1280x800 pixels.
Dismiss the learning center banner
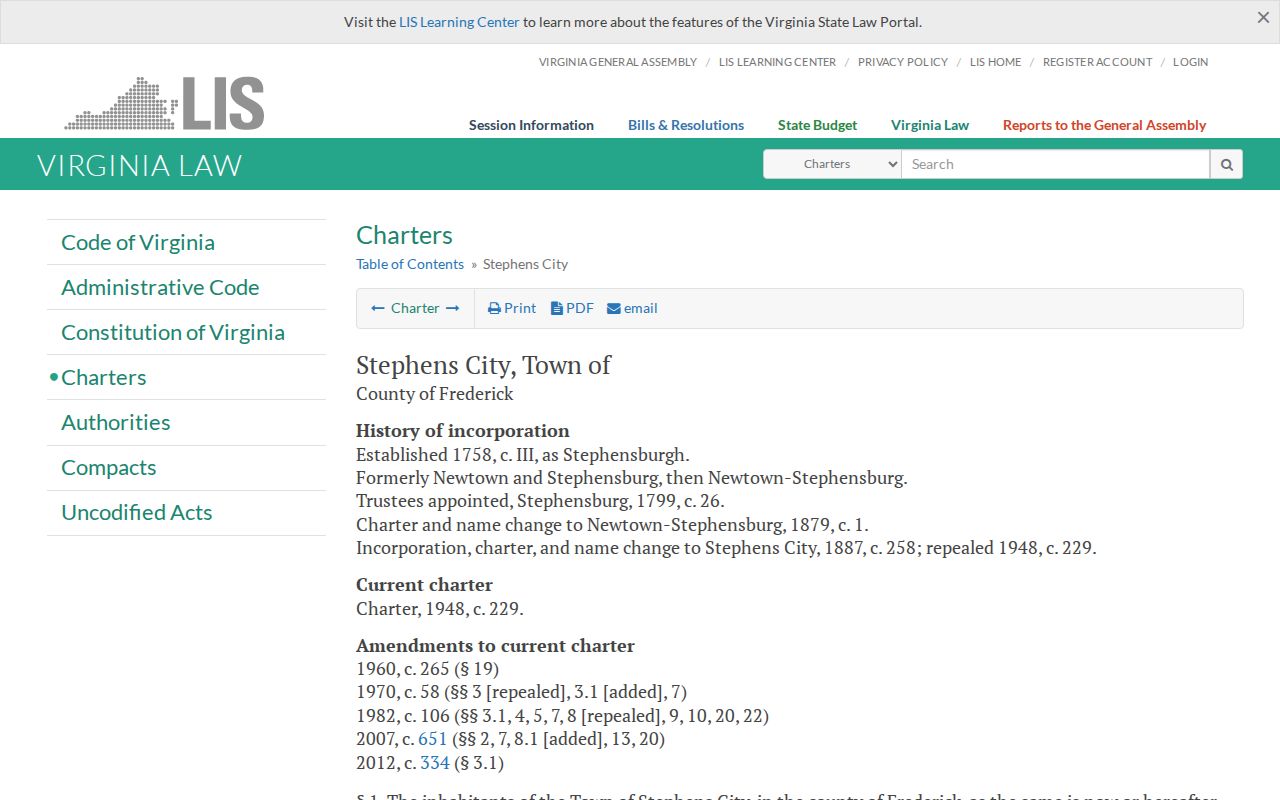point(1263,18)
